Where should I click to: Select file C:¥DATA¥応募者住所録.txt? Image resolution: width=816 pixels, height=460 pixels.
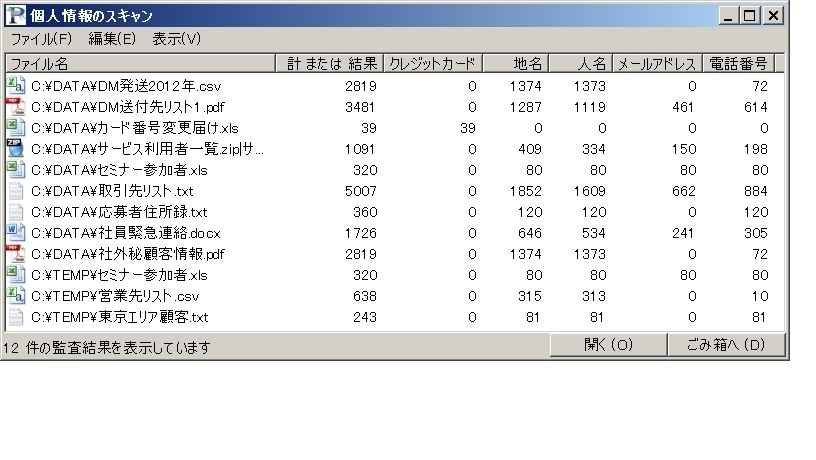tap(119, 212)
